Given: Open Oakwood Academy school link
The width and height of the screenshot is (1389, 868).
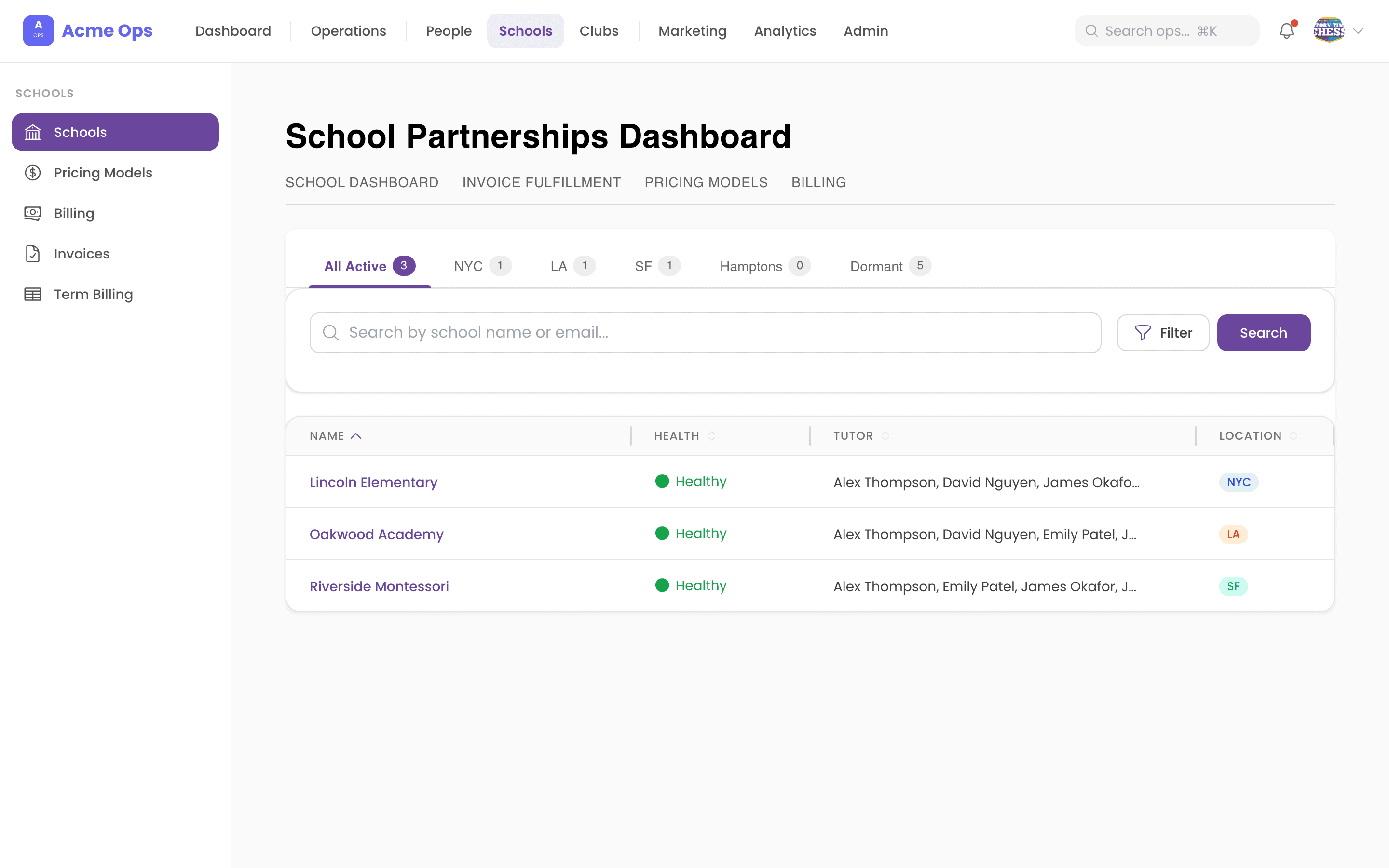Looking at the screenshot, I should (377, 534).
